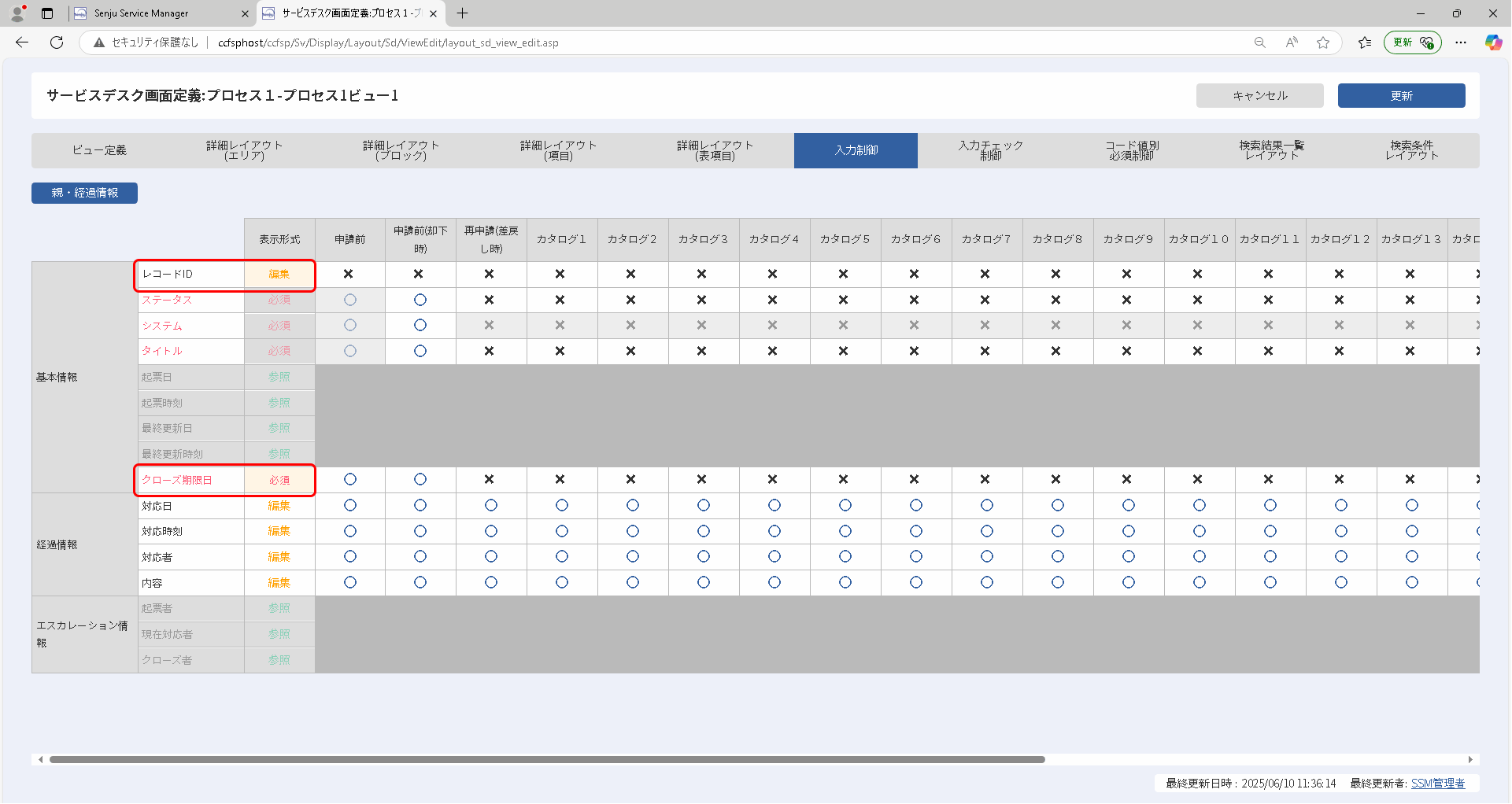Open browser settings and more menu

(x=1461, y=42)
